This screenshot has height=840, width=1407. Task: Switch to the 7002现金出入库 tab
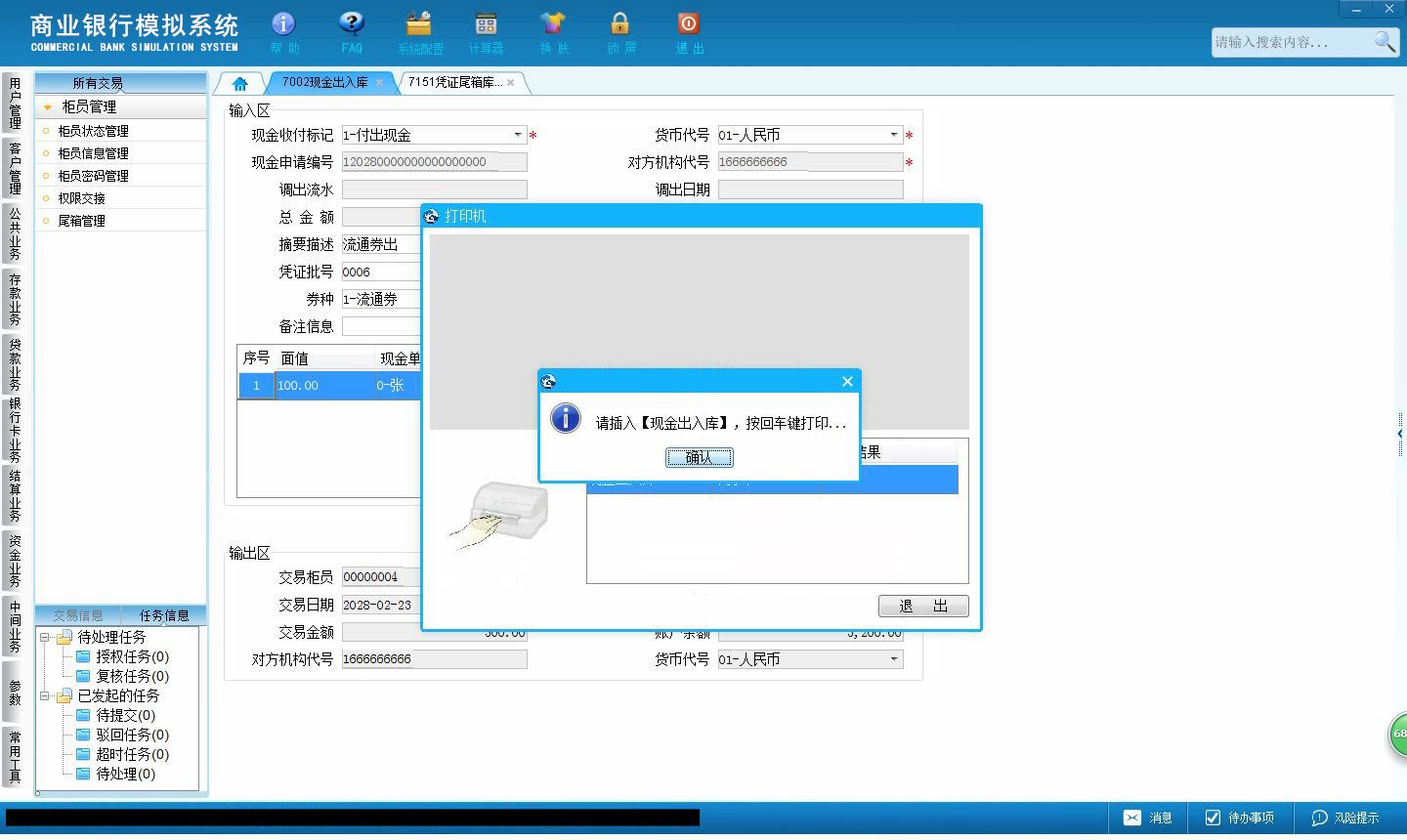pyautogui.click(x=325, y=83)
